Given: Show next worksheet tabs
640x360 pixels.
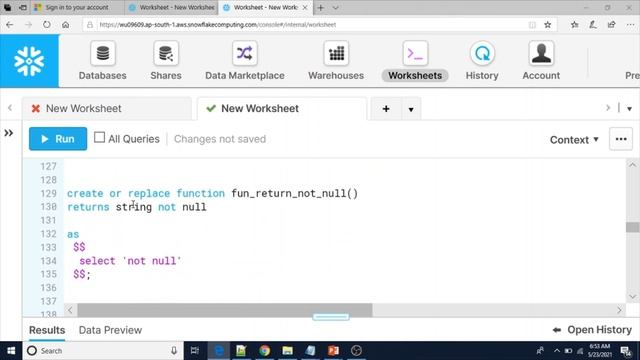Looking at the screenshot, I should [x=608, y=108].
